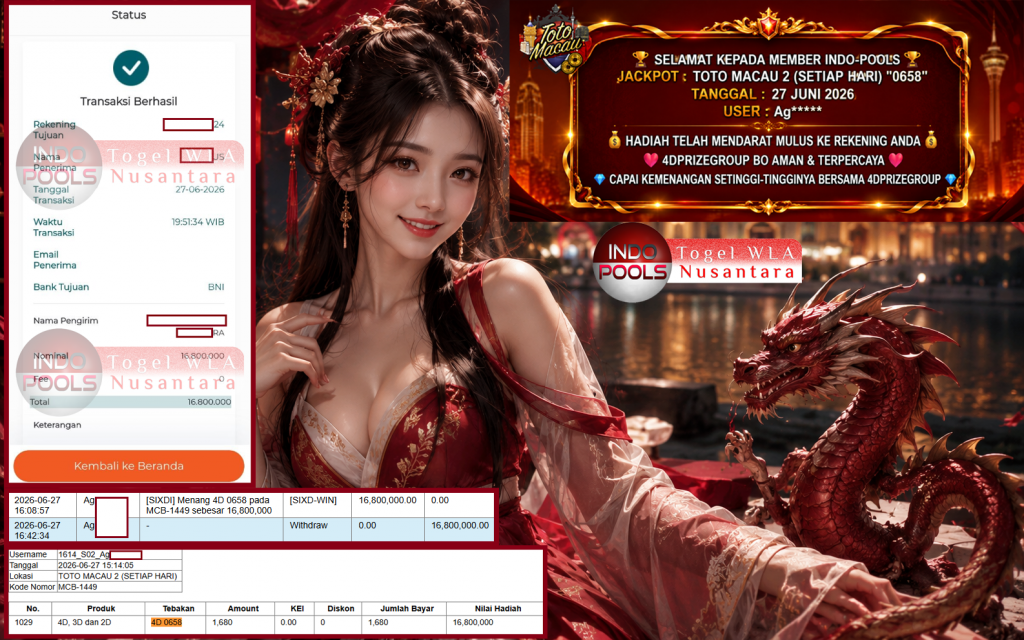Select the Tanggal value 2026-06-27 15:14:05
The height and width of the screenshot is (640, 1024).
pos(95,566)
